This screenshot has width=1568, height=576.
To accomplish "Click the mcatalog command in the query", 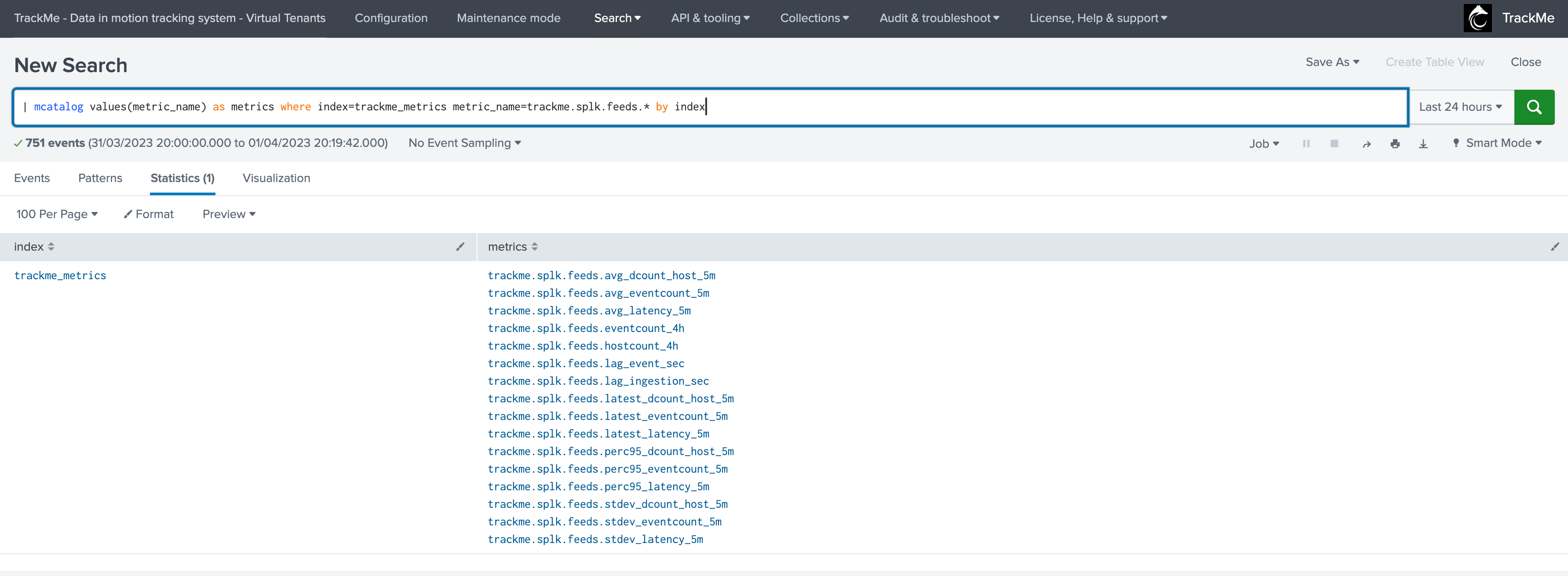I will click(58, 107).
